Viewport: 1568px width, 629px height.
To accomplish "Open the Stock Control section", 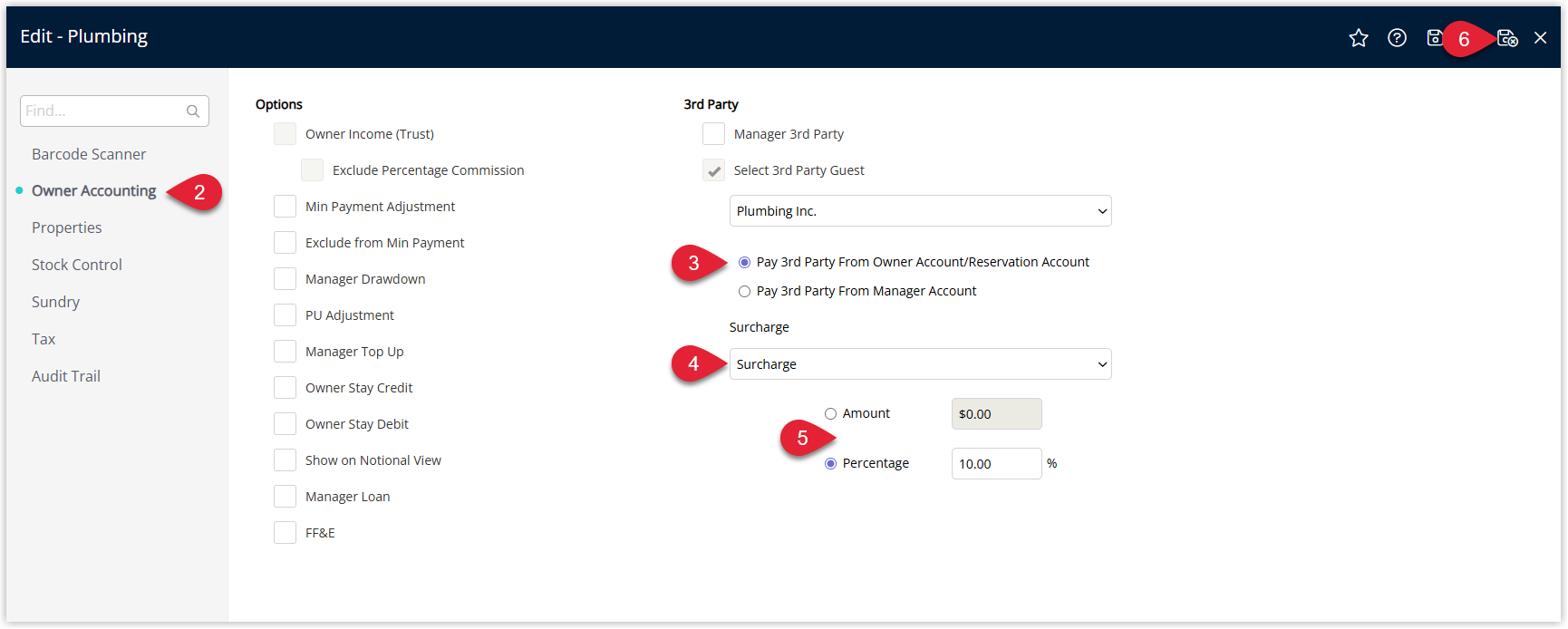I will (77, 265).
